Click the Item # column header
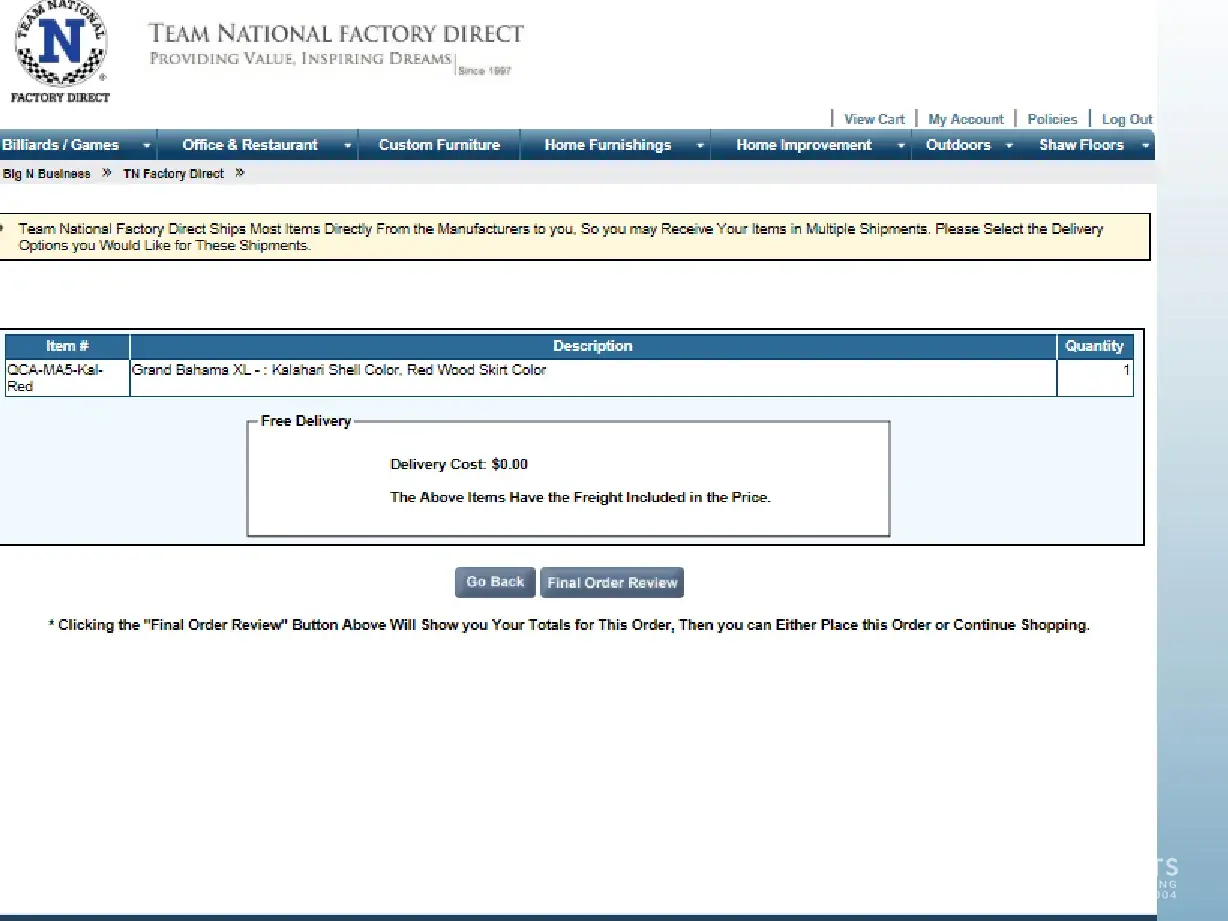The image size is (1228, 921). (x=67, y=346)
